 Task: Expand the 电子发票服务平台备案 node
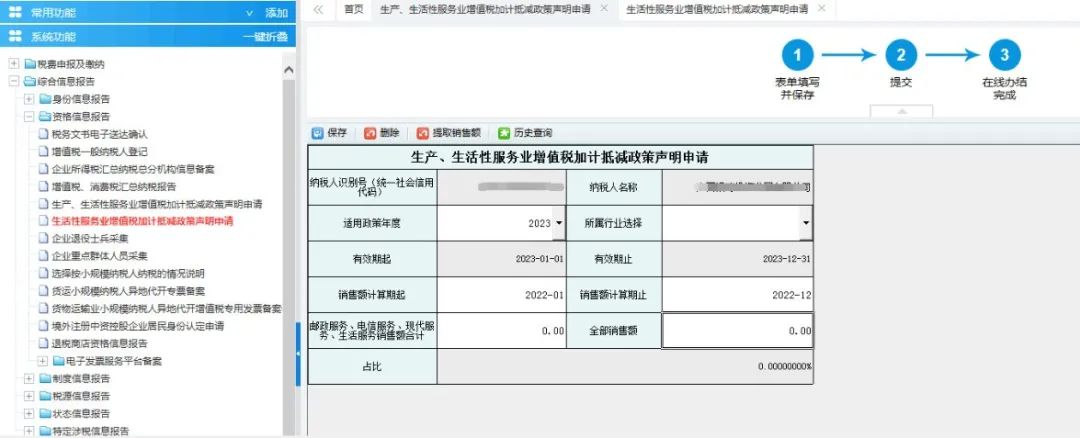pyautogui.click(x=43, y=361)
